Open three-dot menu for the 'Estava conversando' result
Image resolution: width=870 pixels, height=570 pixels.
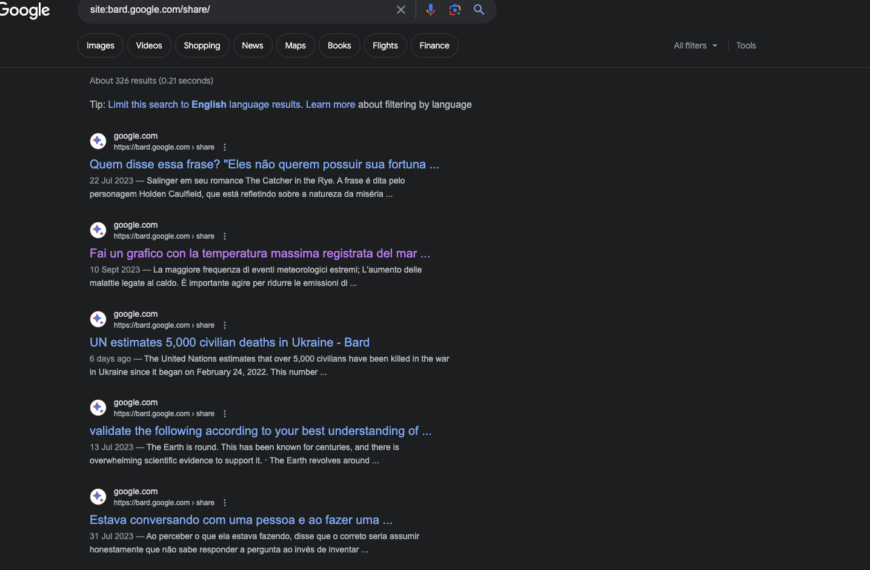point(225,503)
